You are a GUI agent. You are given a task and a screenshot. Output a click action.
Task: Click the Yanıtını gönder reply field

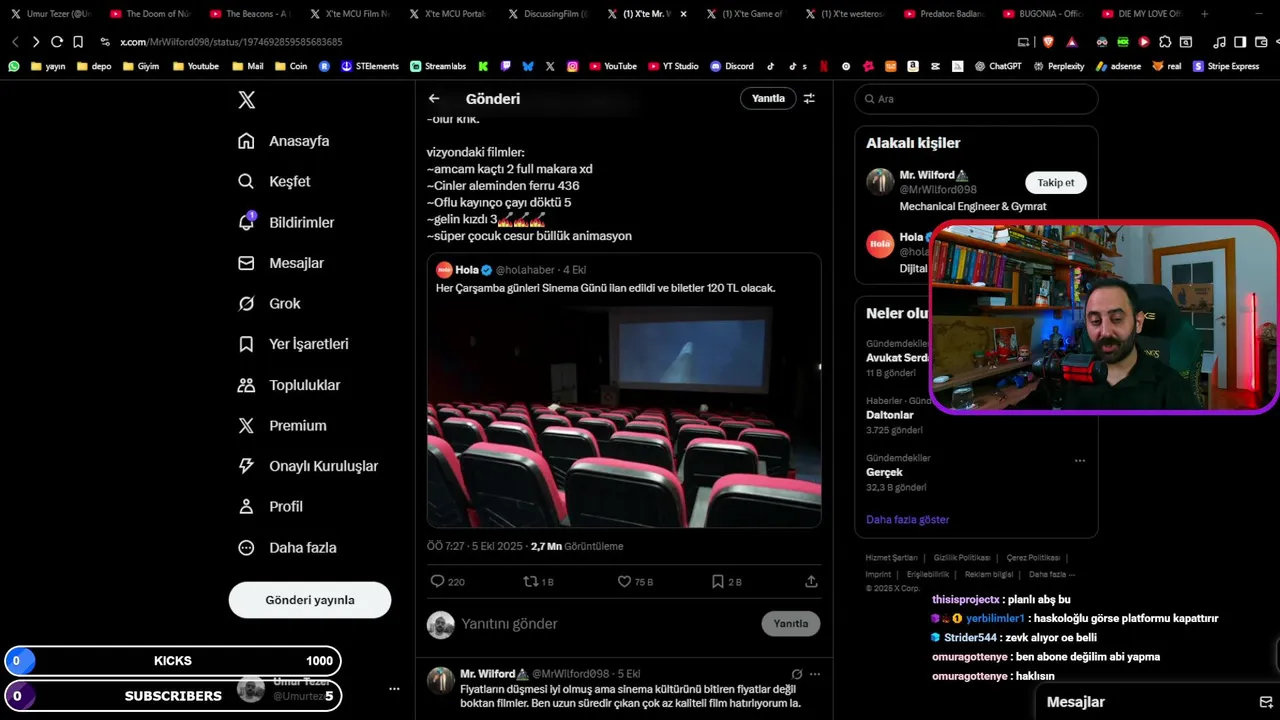click(606, 624)
